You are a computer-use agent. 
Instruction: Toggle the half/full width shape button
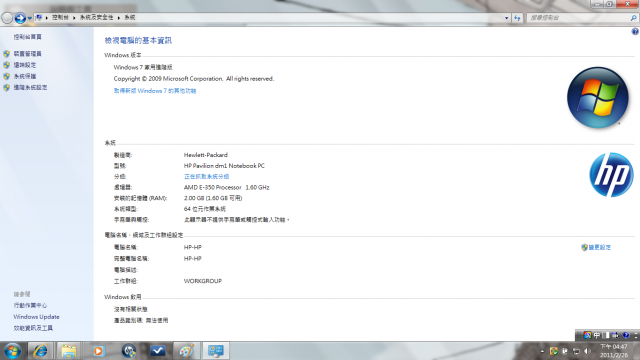606,335
